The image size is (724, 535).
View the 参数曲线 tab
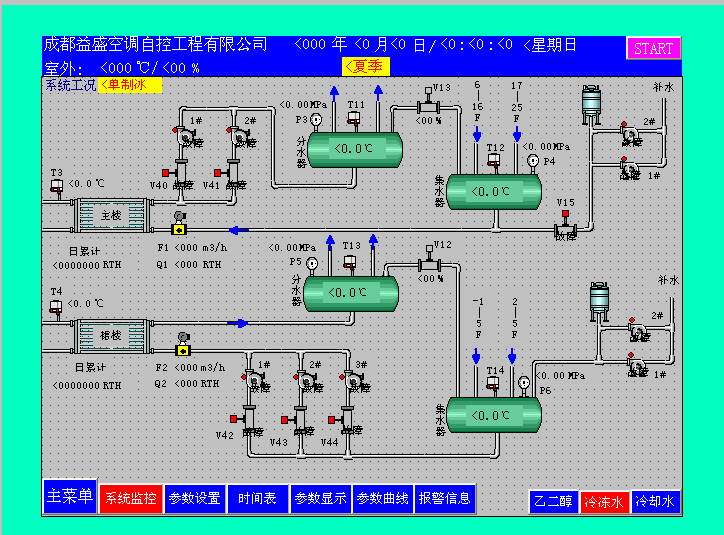(x=383, y=499)
